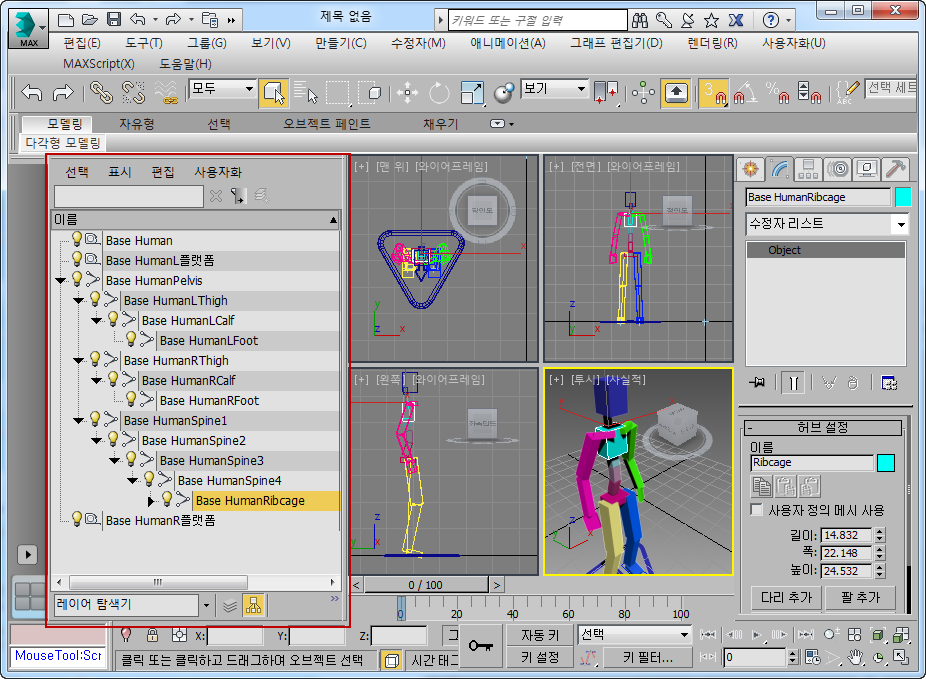Open the Hierarchy command panel tab
The width and height of the screenshot is (926, 679).
click(x=808, y=168)
